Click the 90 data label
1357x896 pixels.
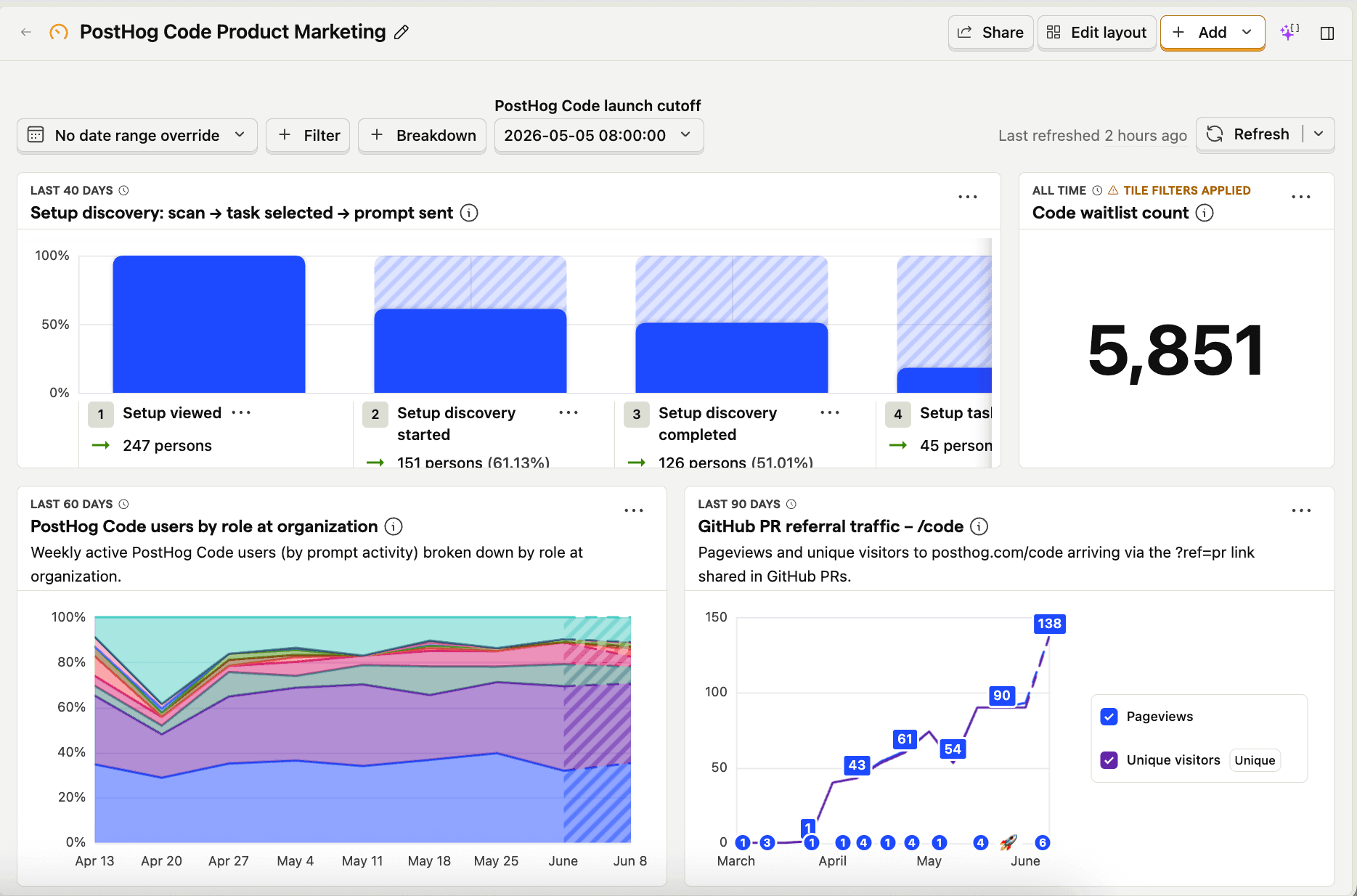pos(1002,696)
